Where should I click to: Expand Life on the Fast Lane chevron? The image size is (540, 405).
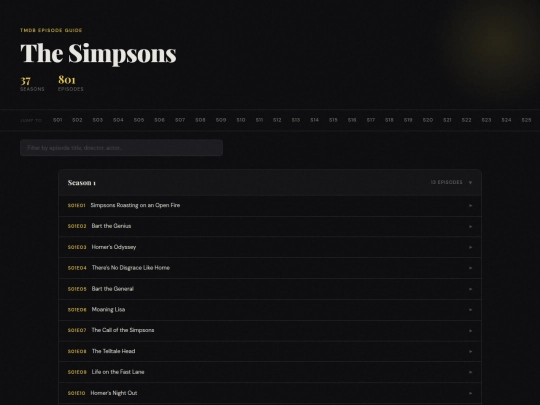coord(470,372)
